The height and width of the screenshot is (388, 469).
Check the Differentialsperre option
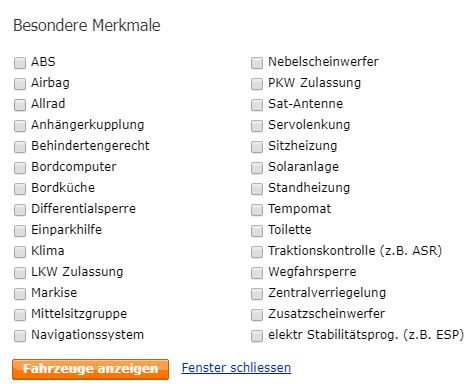coord(20,210)
